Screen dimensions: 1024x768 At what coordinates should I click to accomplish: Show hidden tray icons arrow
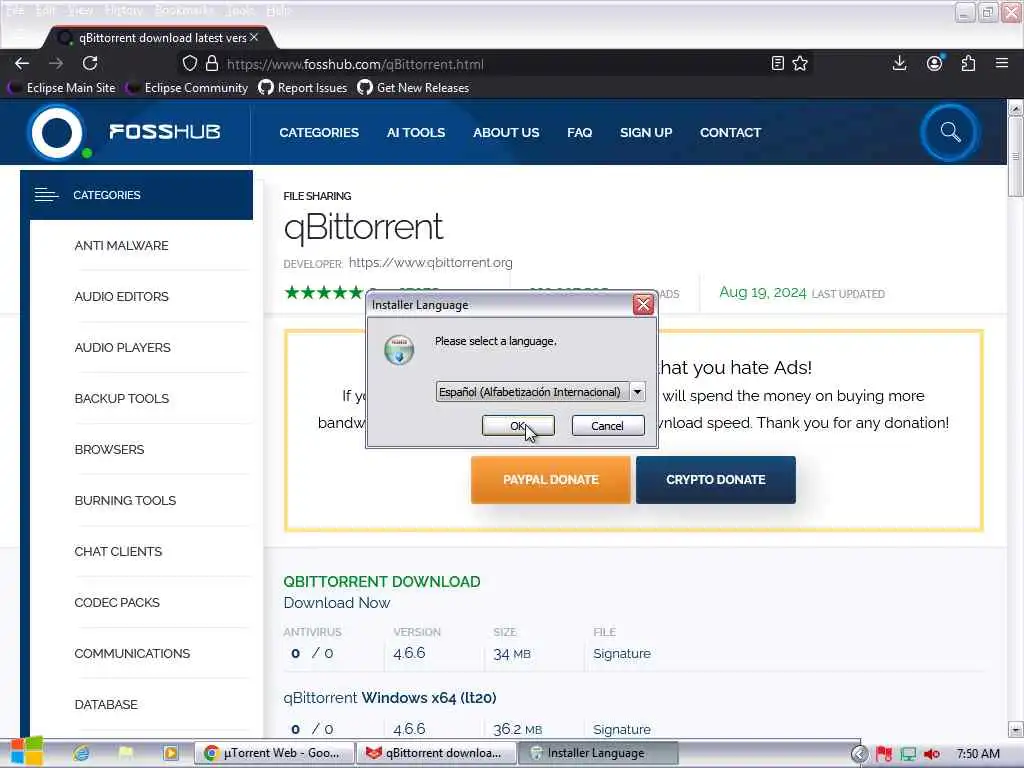[860, 754]
